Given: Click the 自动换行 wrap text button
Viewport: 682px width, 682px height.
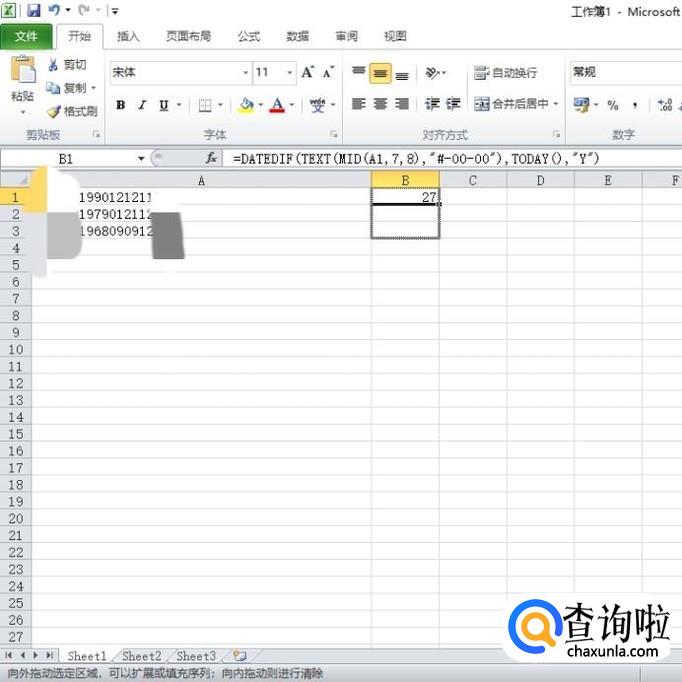Looking at the screenshot, I should [x=505, y=73].
